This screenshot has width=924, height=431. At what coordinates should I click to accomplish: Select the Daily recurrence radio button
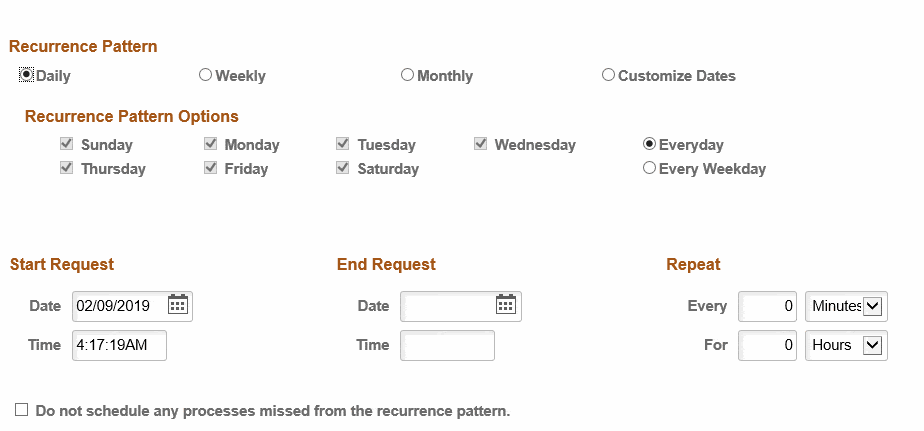[26, 75]
